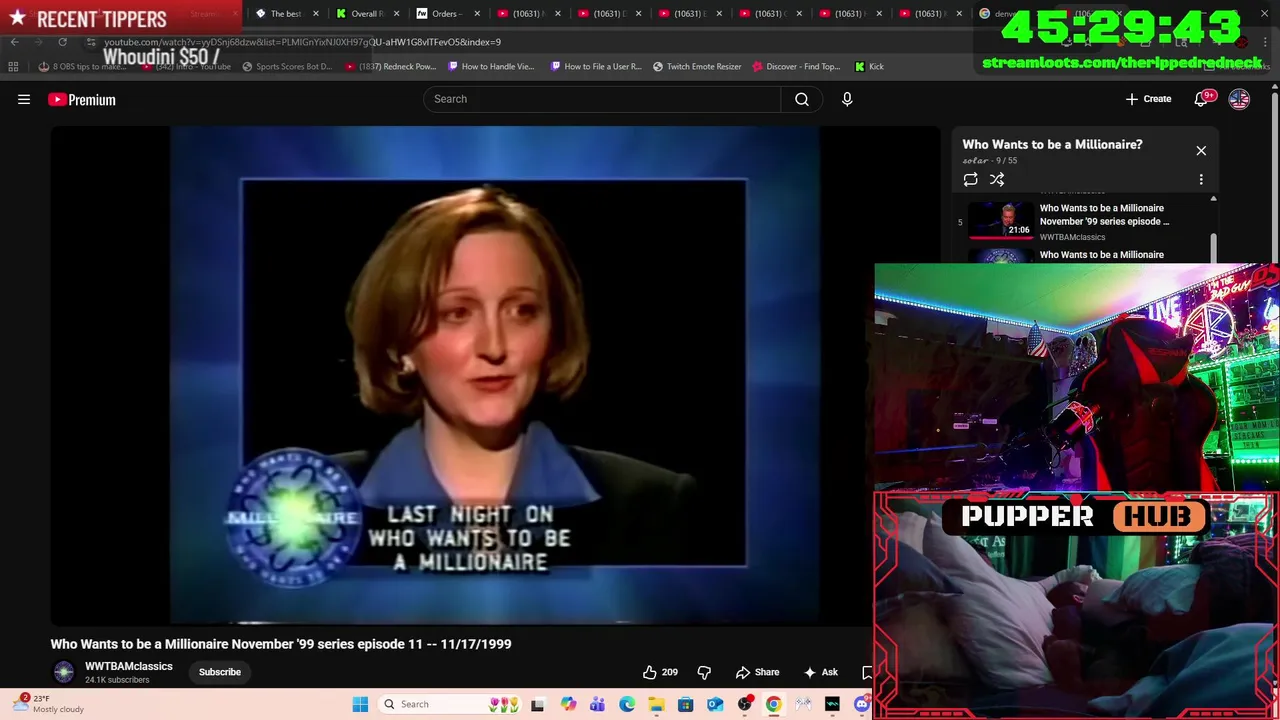Go to the YouTube Premium home logo
This screenshot has height=720, width=1280.
pyautogui.click(x=82, y=99)
